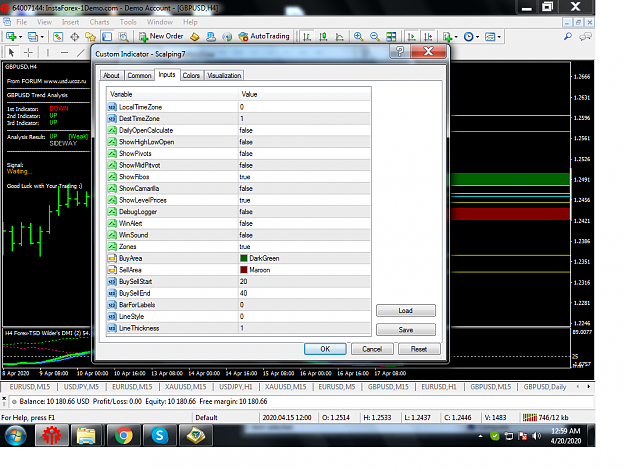Switch to the GBPUSD,Daily chart tab
625x469 pixels.
[x=544, y=387]
